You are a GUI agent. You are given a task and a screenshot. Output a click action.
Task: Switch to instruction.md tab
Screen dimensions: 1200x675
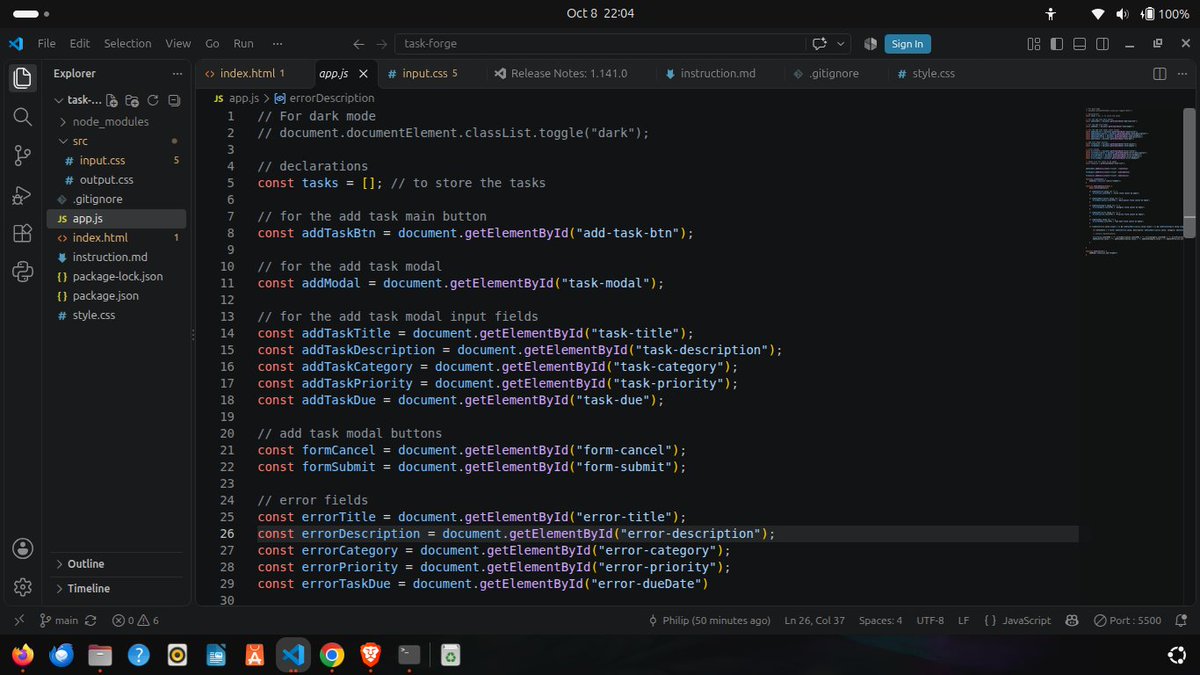(x=717, y=73)
